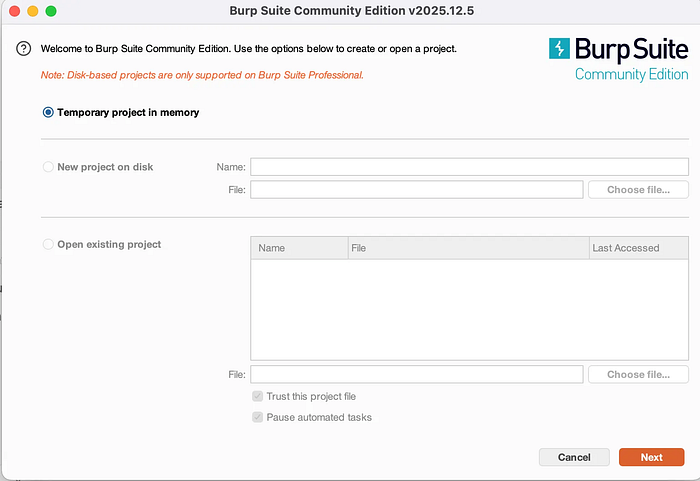Viewport: 700px width, 481px height.
Task: Click the new project File input field
Action: [x=417, y=190]
